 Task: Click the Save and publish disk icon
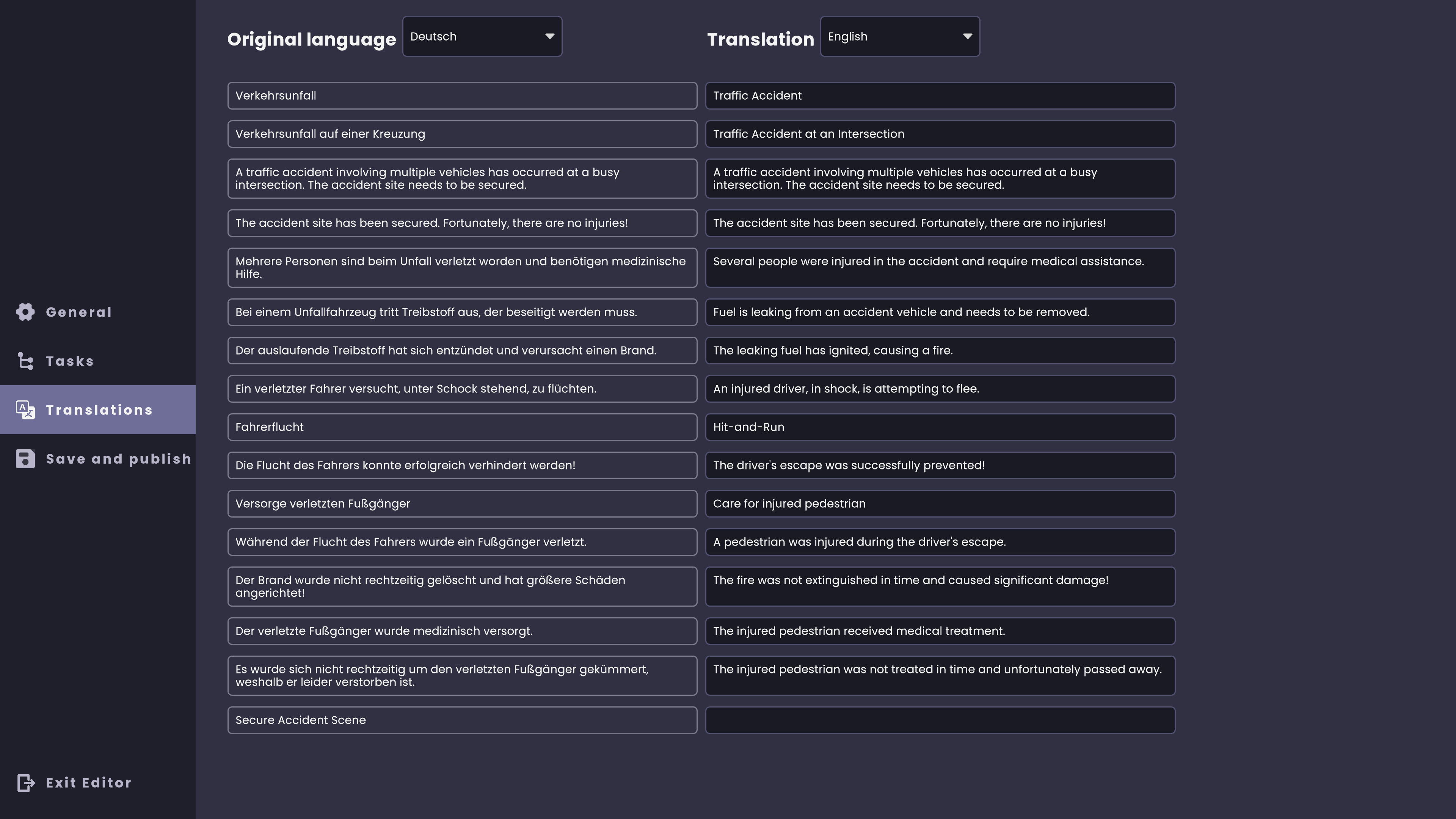pyautogui.click(x=25, y=459)
